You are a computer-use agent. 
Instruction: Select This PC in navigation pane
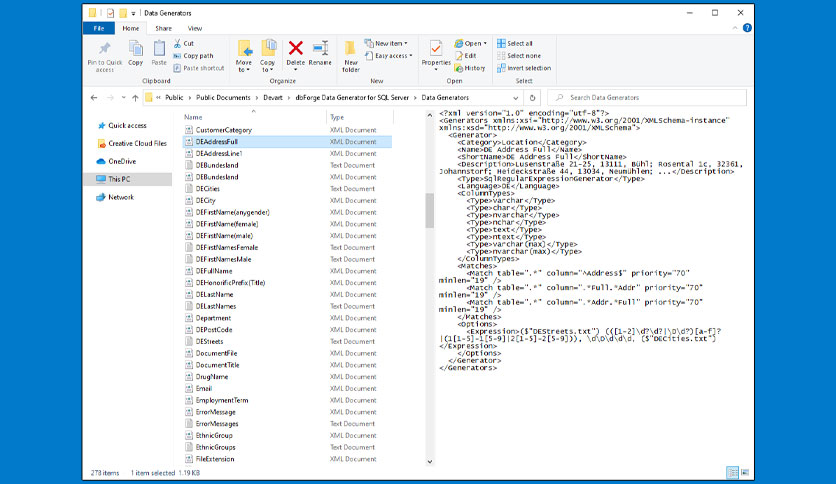click(128, 179)
